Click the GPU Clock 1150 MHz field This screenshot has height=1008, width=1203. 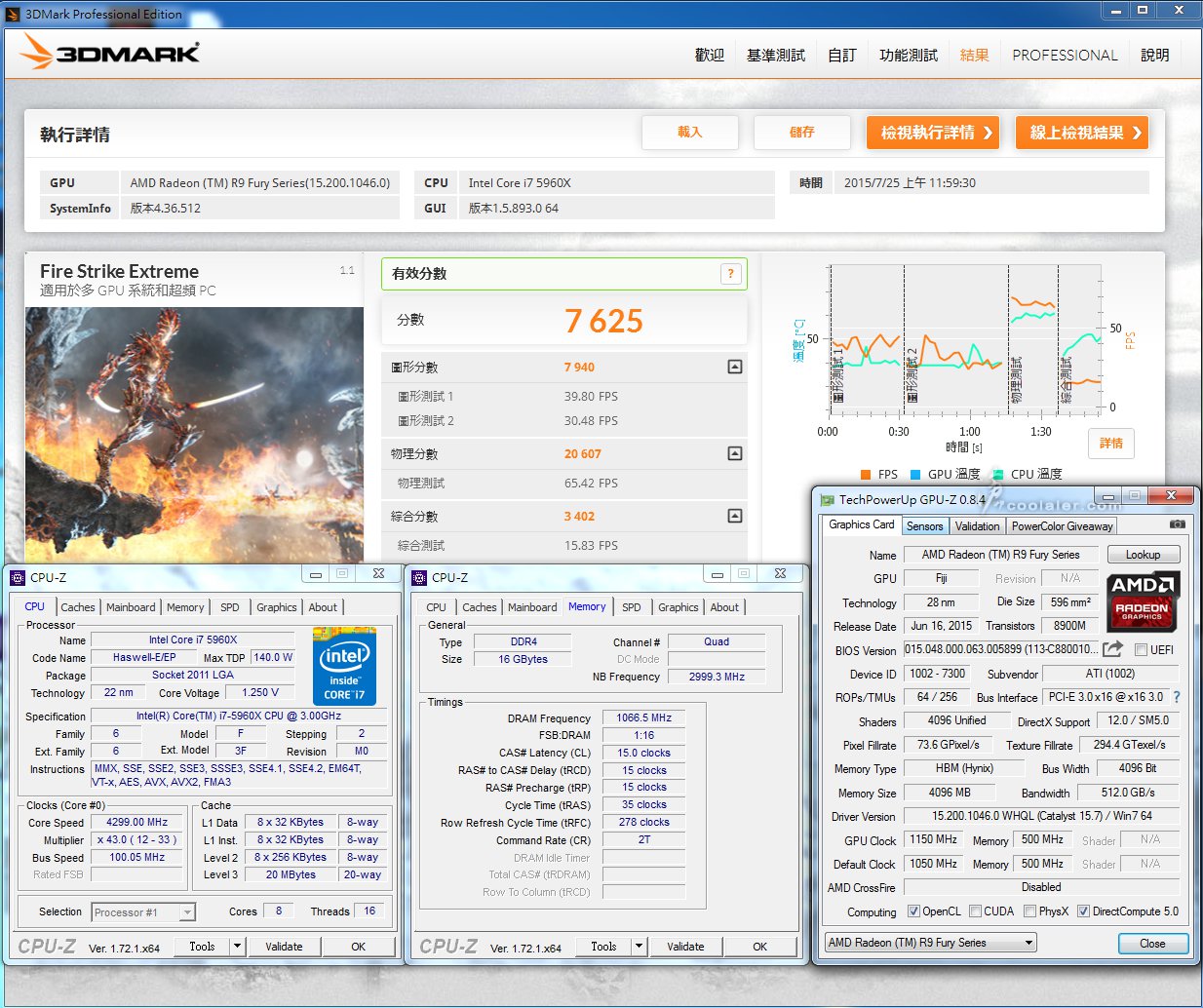pyautogui.click(x=933, y=839)
